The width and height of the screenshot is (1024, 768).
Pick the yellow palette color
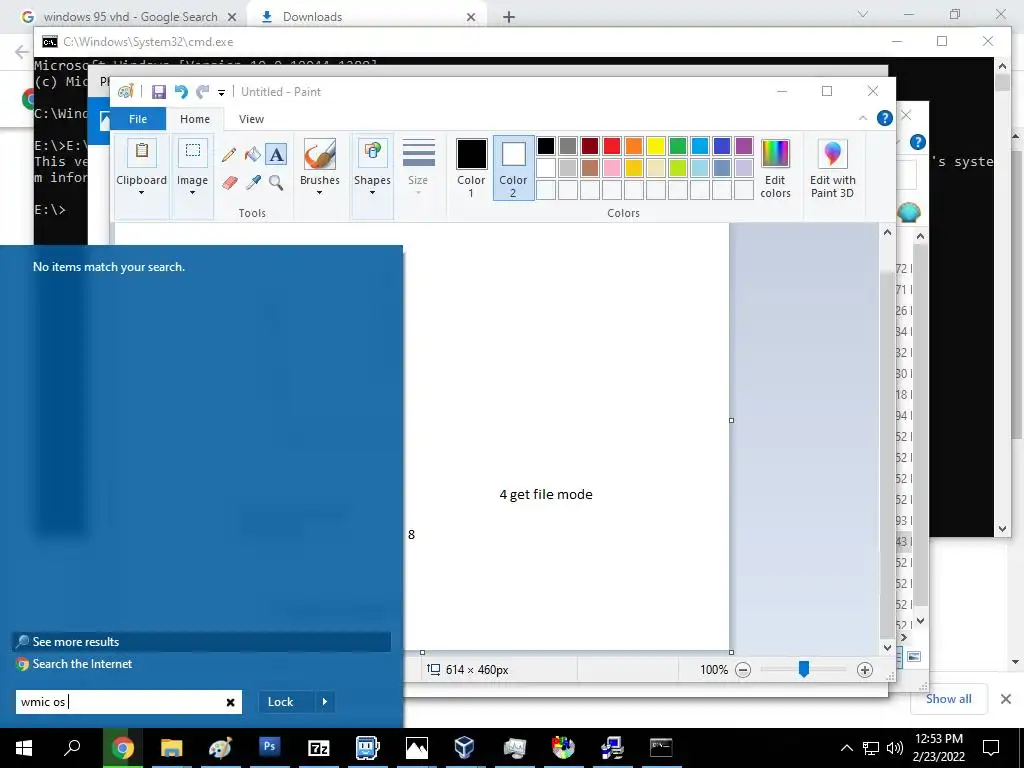coord(656,146)
